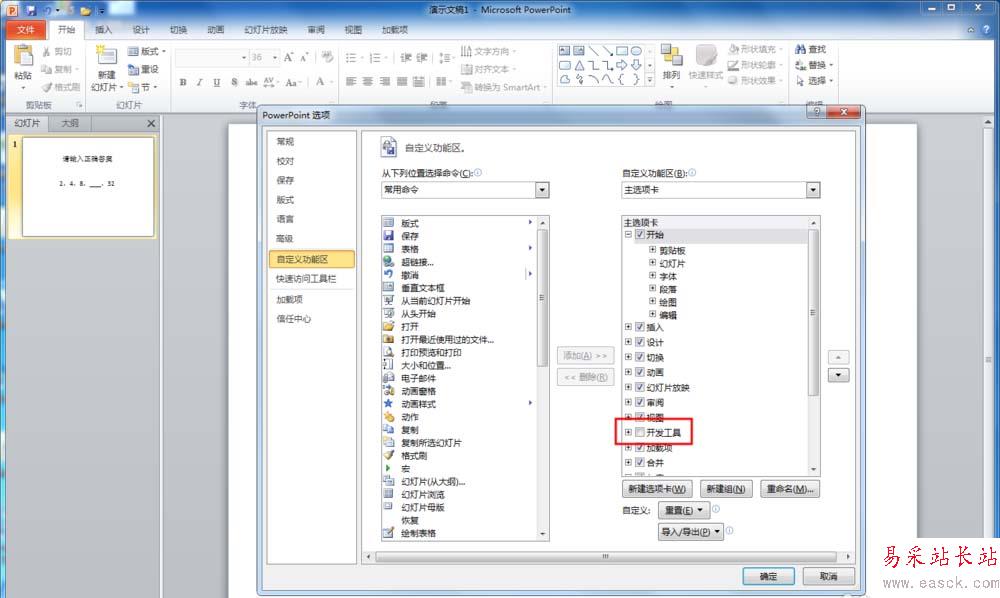This screenshot has height=598, width=1000.
Task: Enable the 开发工具 checkbox
Action: pos(640,432)
